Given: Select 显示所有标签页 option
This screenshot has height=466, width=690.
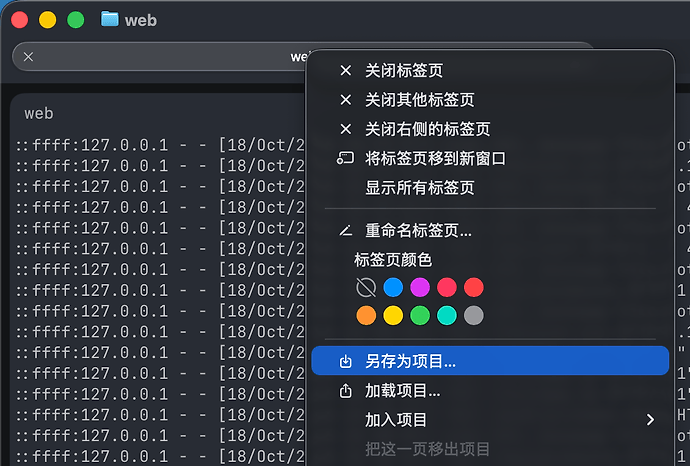Looking at the screenshot, I should (490, 188).
